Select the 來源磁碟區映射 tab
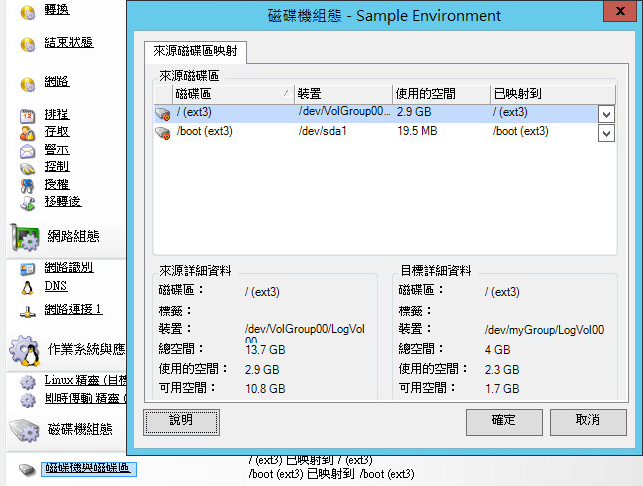Screen dimensions: 643x486 click(194, 53)
